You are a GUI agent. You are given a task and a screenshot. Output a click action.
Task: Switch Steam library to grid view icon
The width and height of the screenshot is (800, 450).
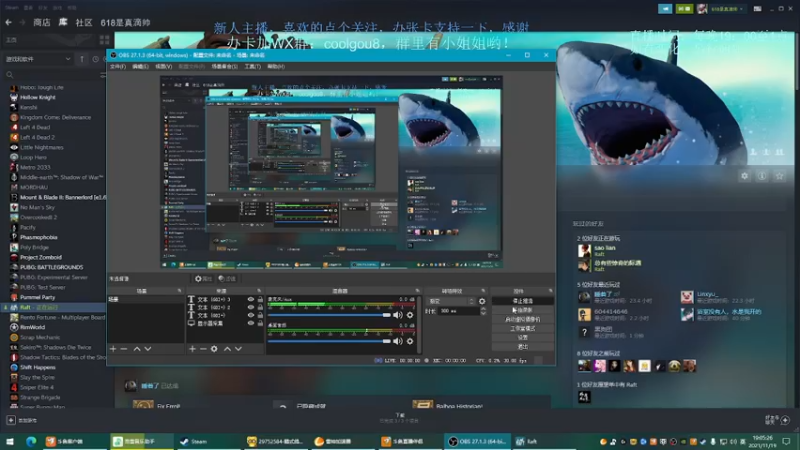click(x=104, y=40)
